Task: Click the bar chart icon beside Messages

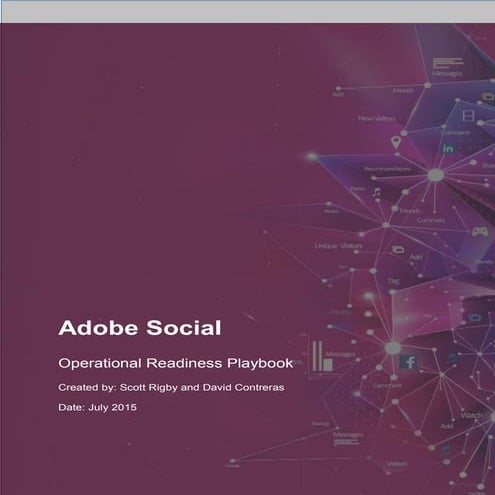Action: 322,356
